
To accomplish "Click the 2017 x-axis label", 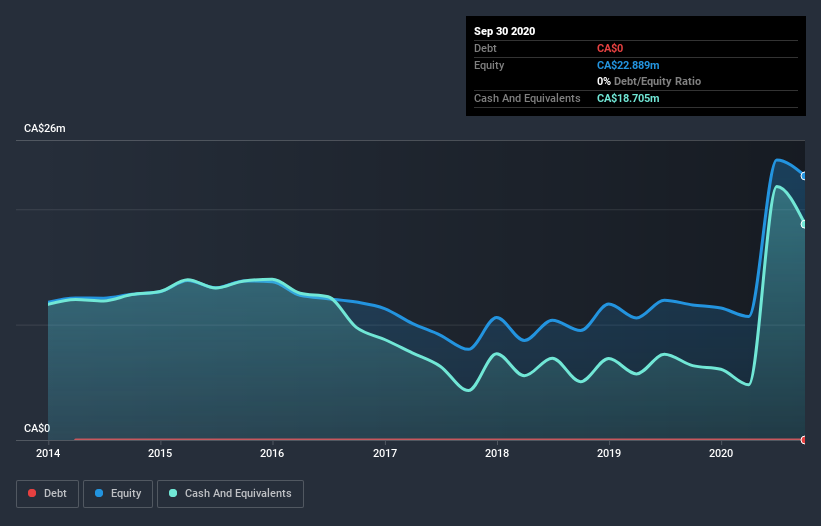I will [x=385, y=453].
